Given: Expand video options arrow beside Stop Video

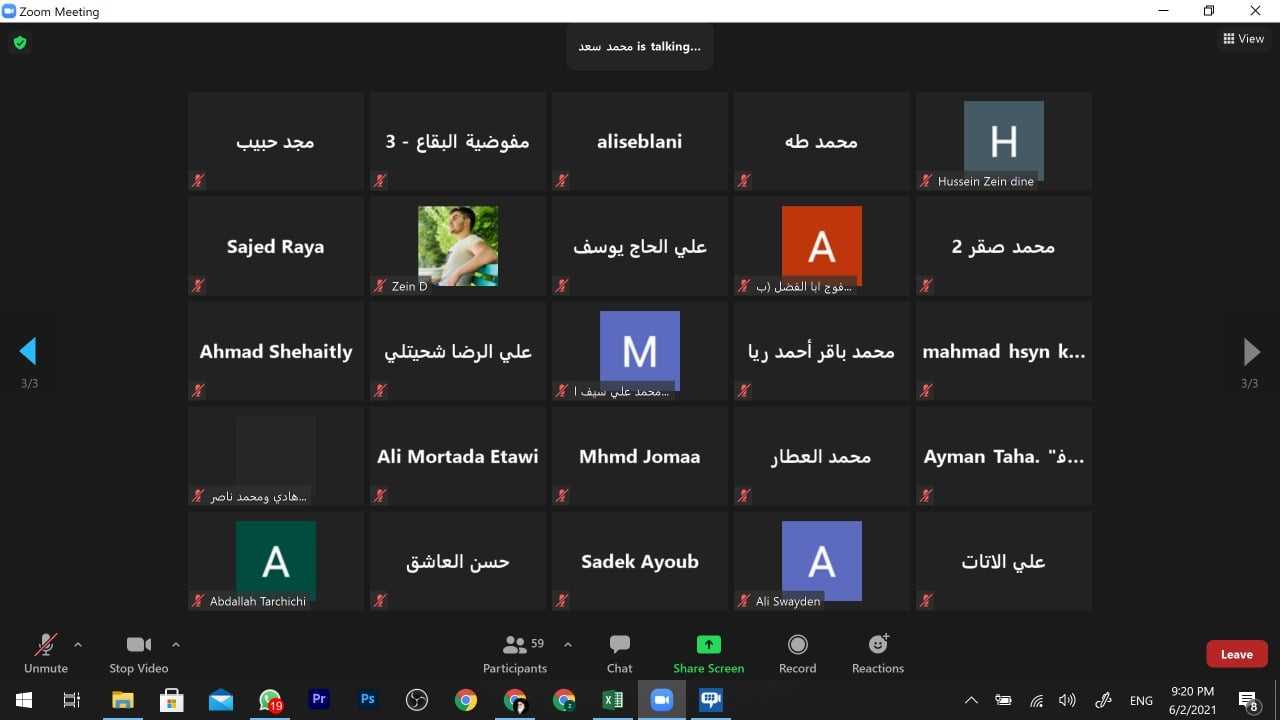Looking at the screenshot, I should 176,645.
